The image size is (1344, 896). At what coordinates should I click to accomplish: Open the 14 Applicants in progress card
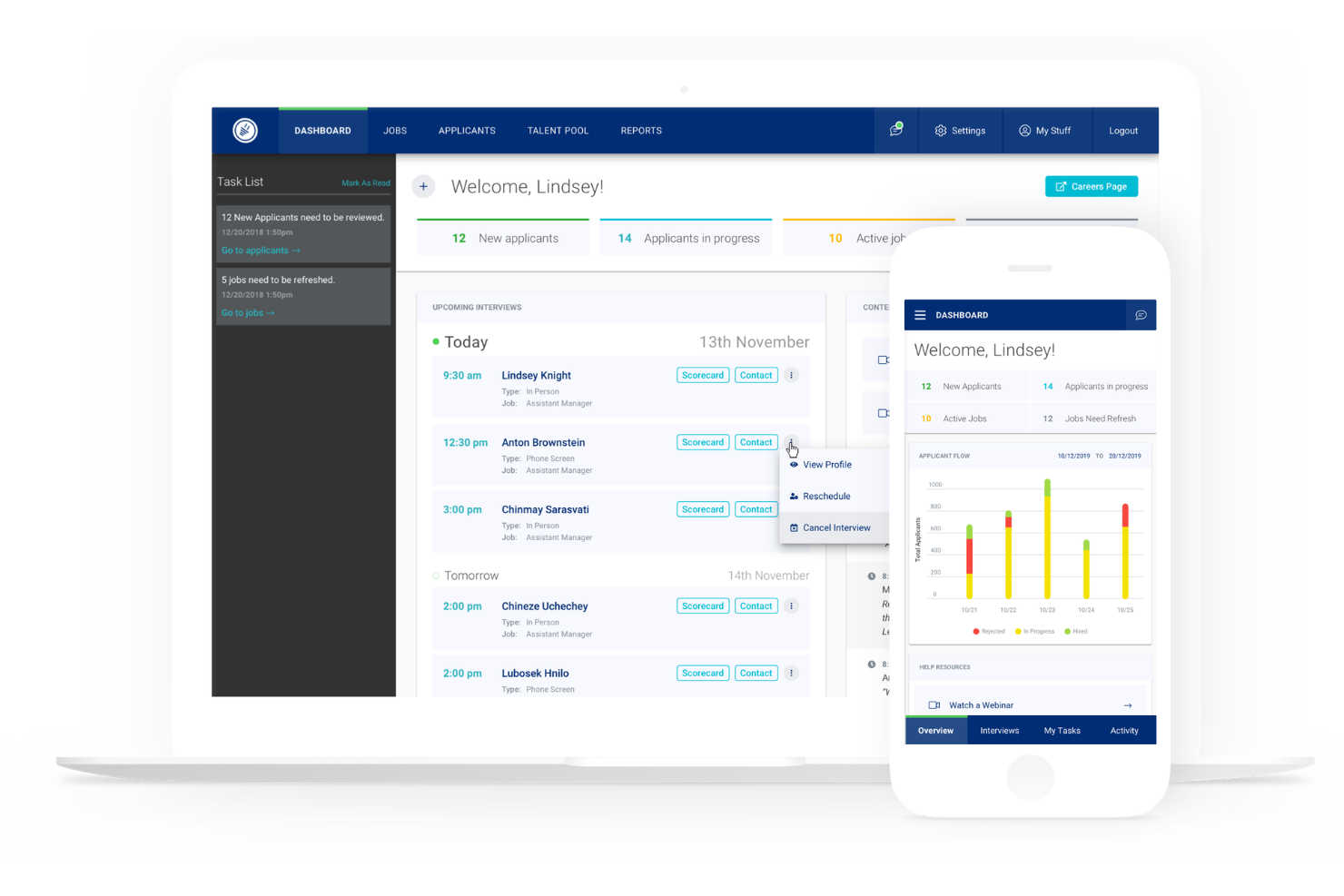pos(686,237)
